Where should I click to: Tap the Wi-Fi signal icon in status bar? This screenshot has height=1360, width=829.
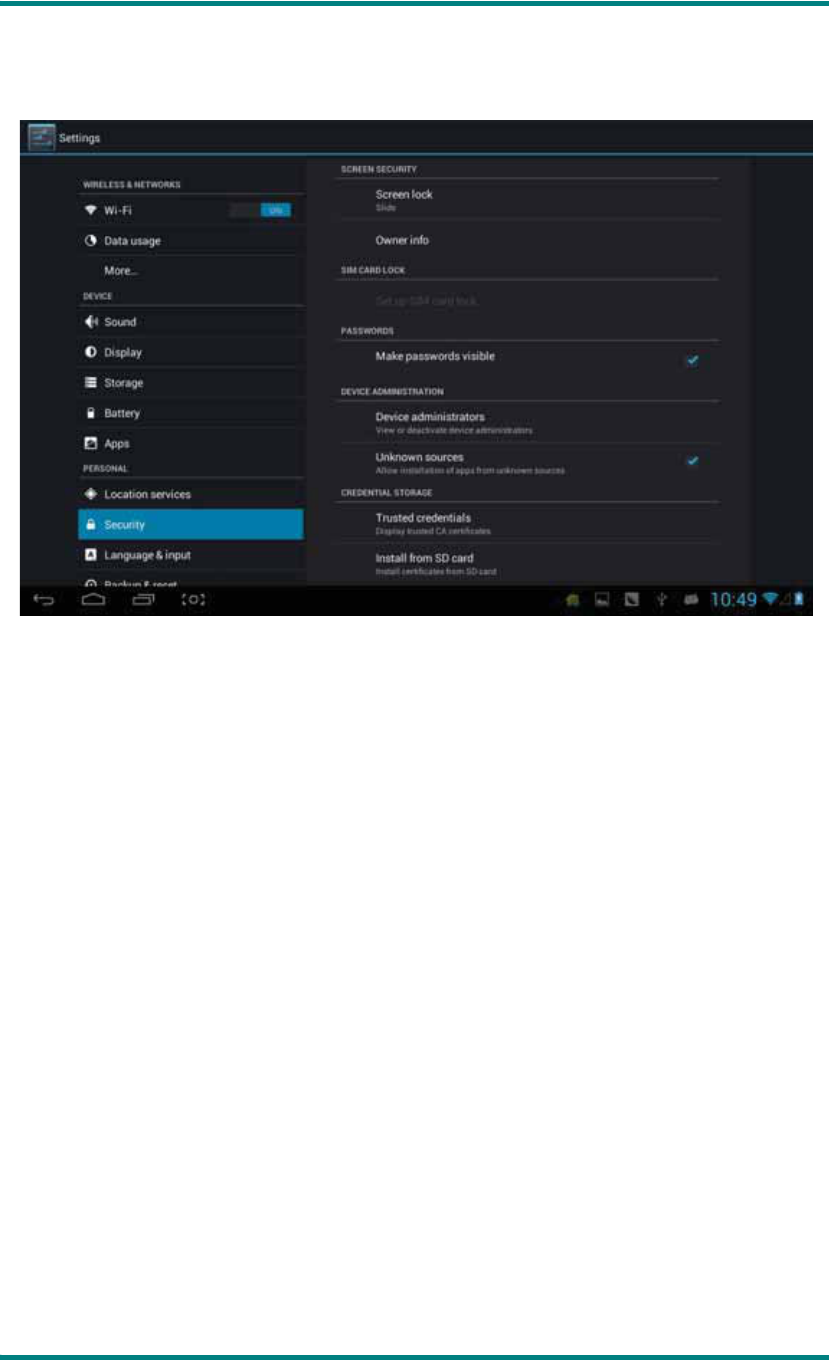click(x=770, y=599)
